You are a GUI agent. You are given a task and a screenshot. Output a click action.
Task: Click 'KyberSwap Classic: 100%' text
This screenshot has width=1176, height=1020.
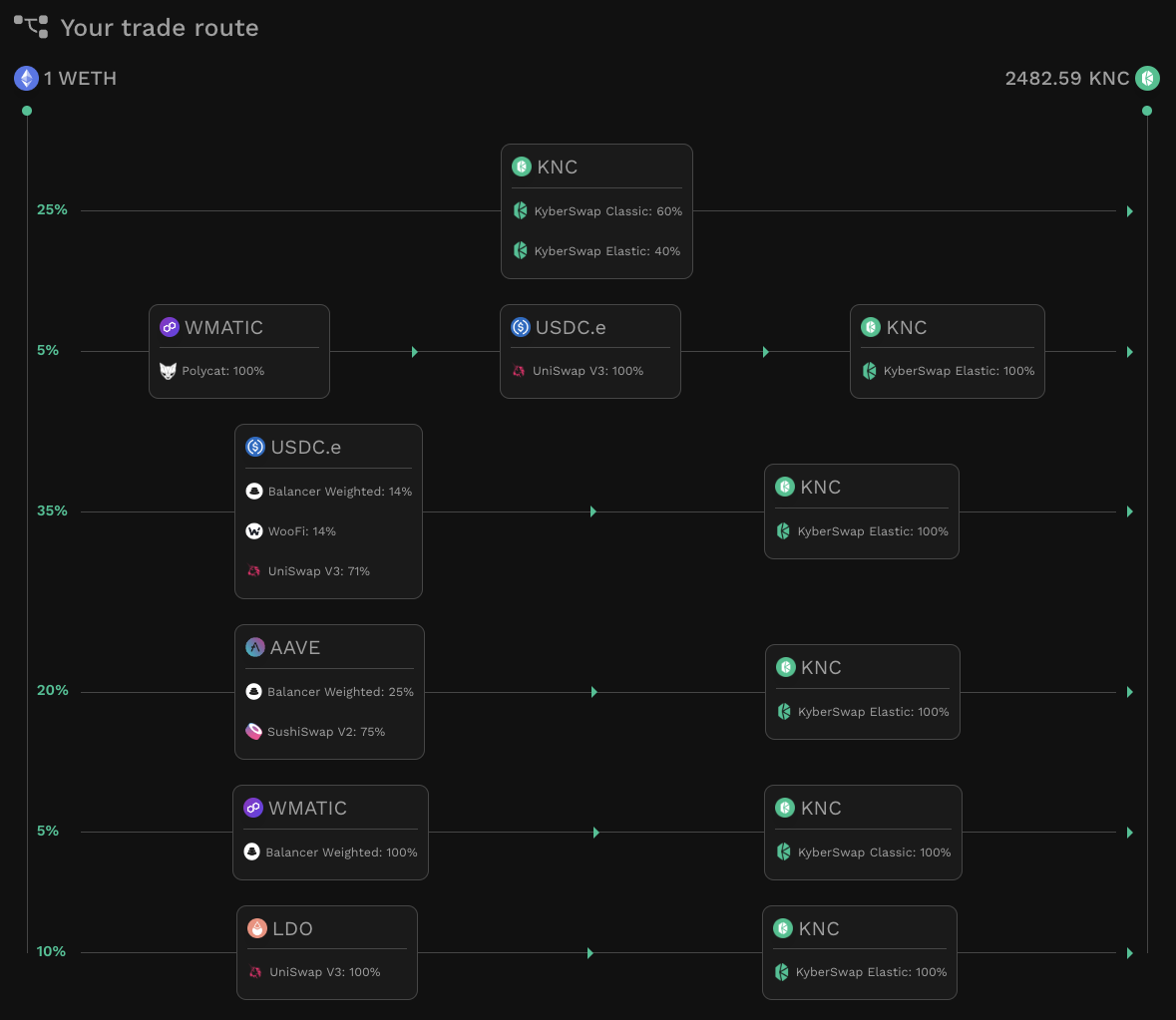click(x=875, y=852)
